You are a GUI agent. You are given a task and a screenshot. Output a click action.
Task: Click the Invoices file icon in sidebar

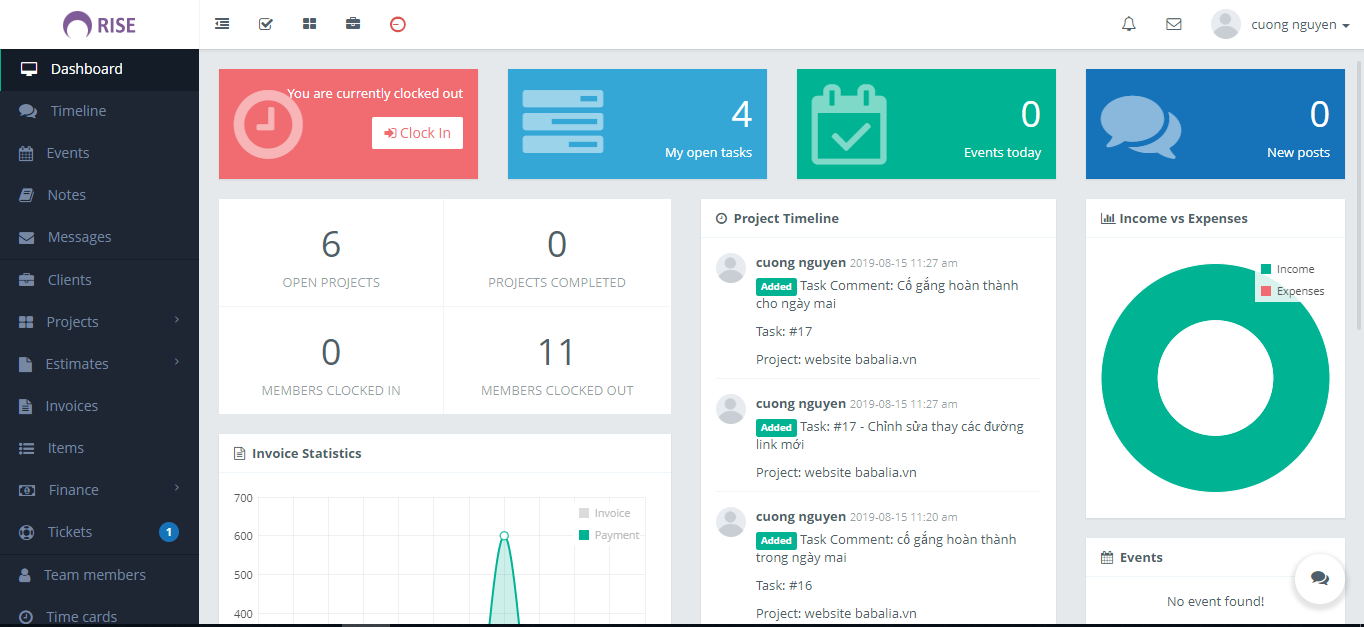[25, 406]
